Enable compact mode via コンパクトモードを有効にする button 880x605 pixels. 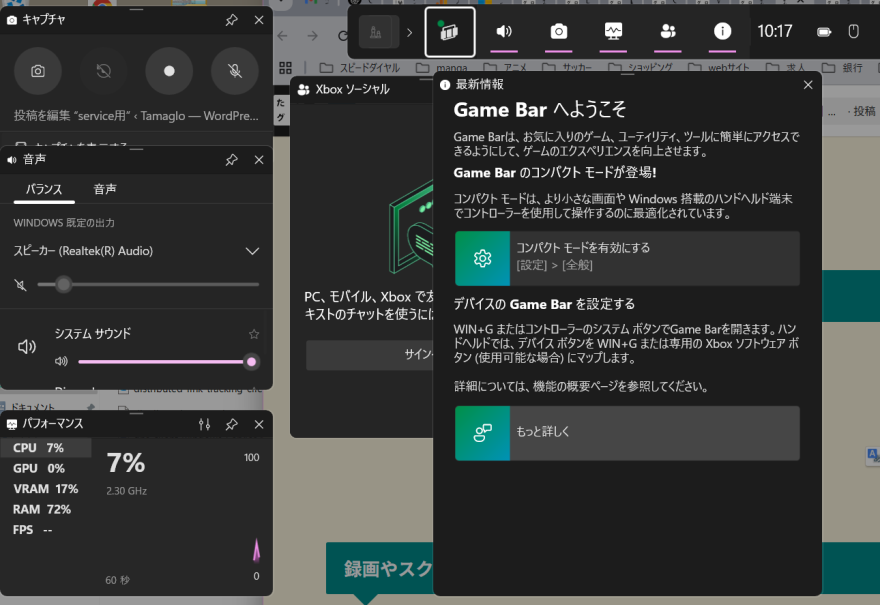(627, 258)
